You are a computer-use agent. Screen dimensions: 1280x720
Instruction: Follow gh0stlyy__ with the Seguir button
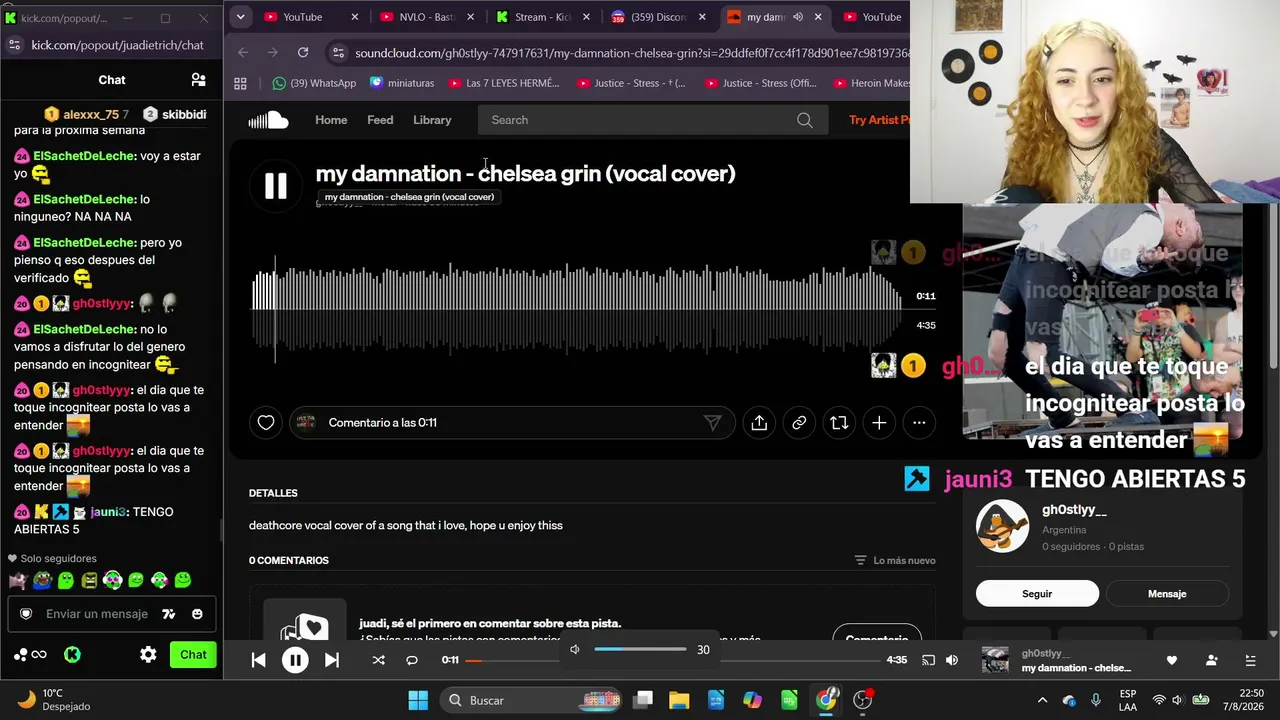1037,594
